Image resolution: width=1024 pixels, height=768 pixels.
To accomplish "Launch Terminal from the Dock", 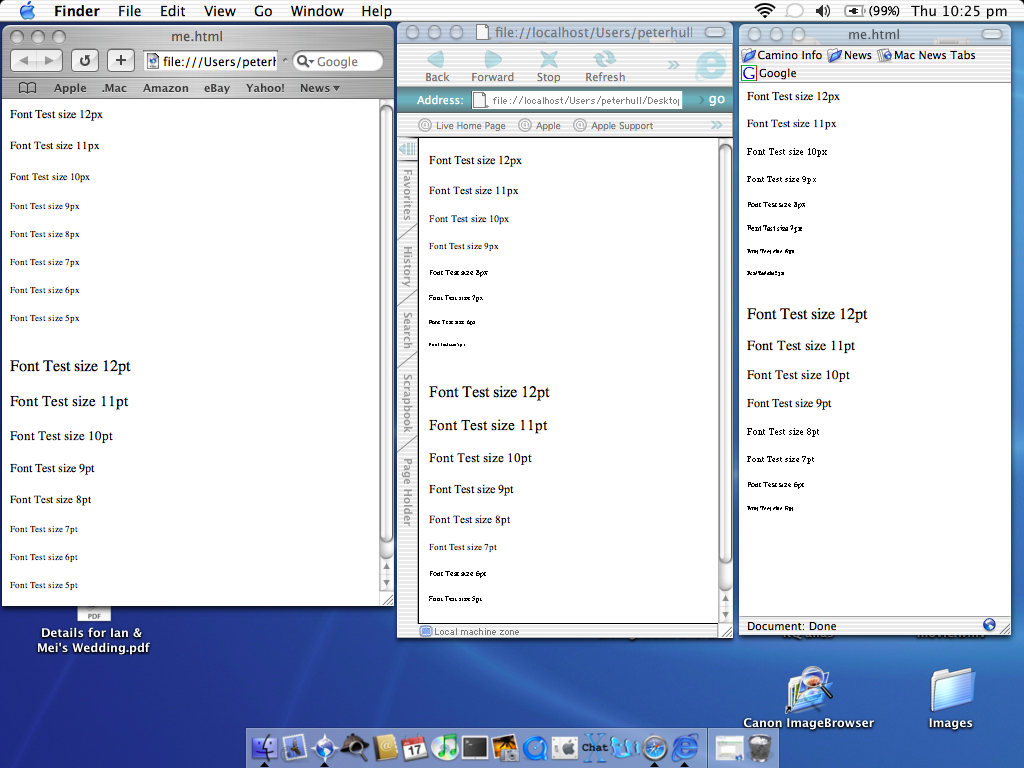I will (475, 746).
